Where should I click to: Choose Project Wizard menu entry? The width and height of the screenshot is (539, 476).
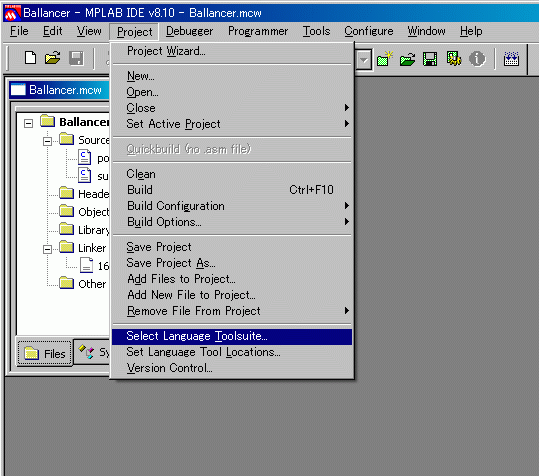pos(232,51)
